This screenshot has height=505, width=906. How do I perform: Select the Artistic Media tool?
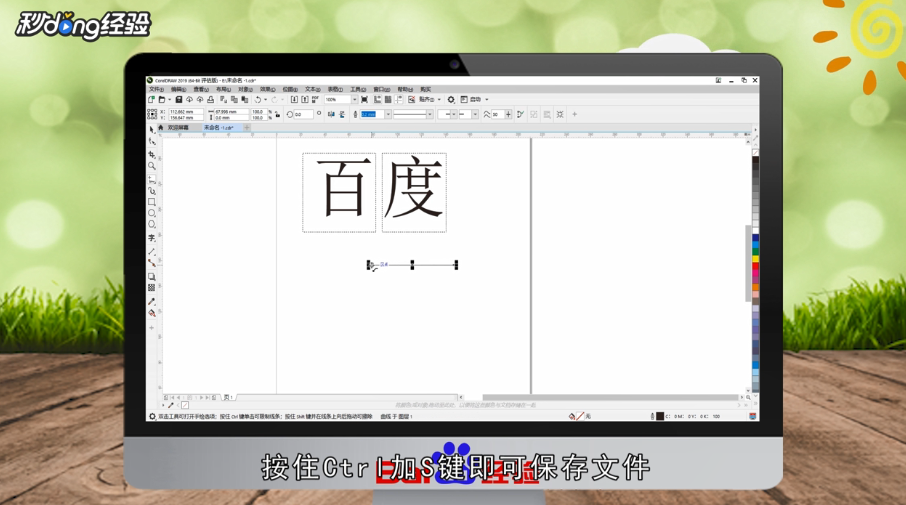pos(152,191)
